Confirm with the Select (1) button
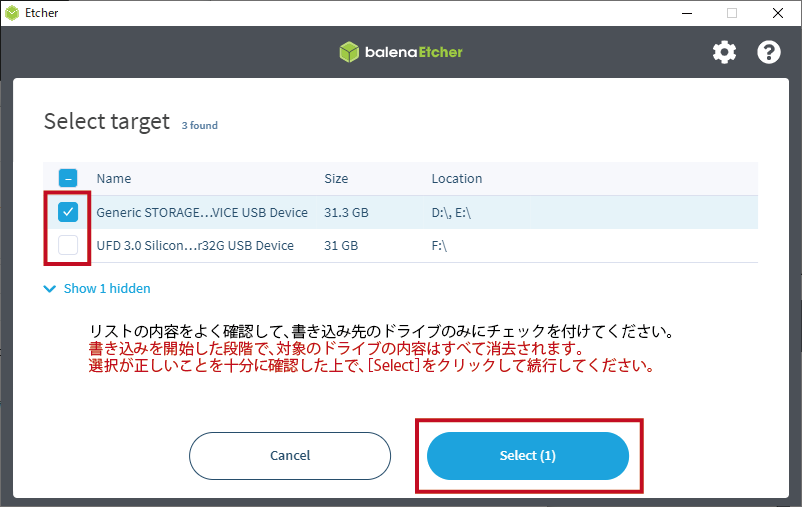803x508 pixels. click(x=528, y=456)
